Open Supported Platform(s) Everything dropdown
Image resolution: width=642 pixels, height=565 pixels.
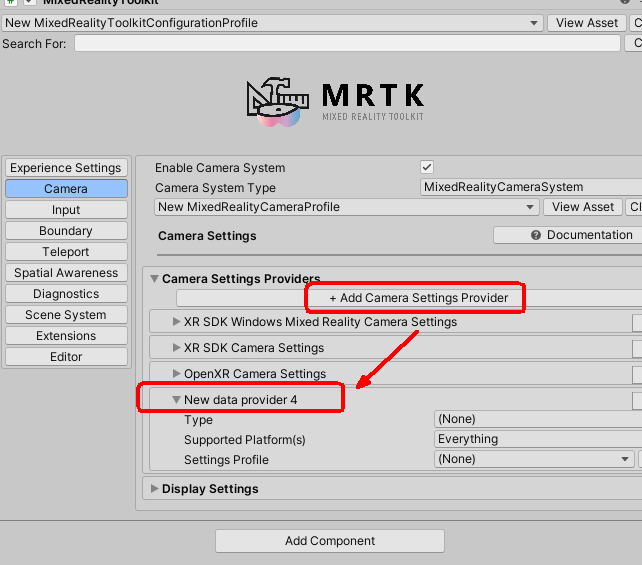[538, 439]
